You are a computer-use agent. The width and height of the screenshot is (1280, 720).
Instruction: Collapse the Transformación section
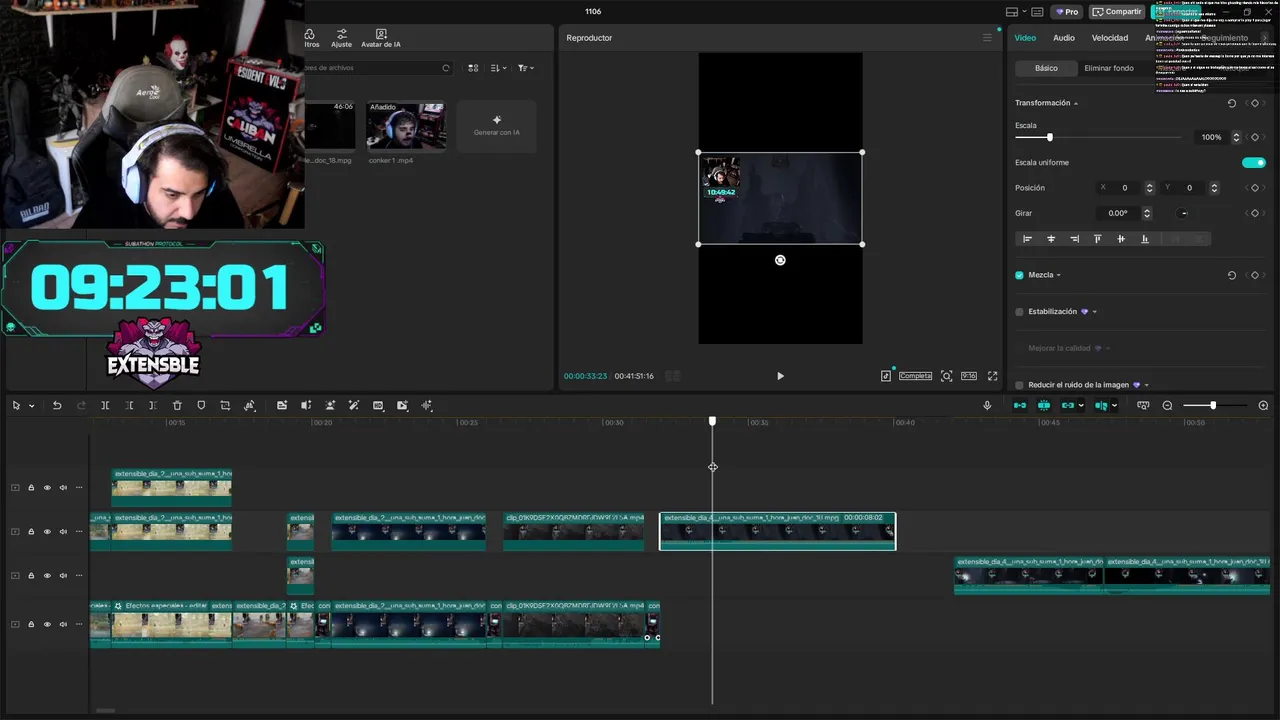coord(1076,103)
